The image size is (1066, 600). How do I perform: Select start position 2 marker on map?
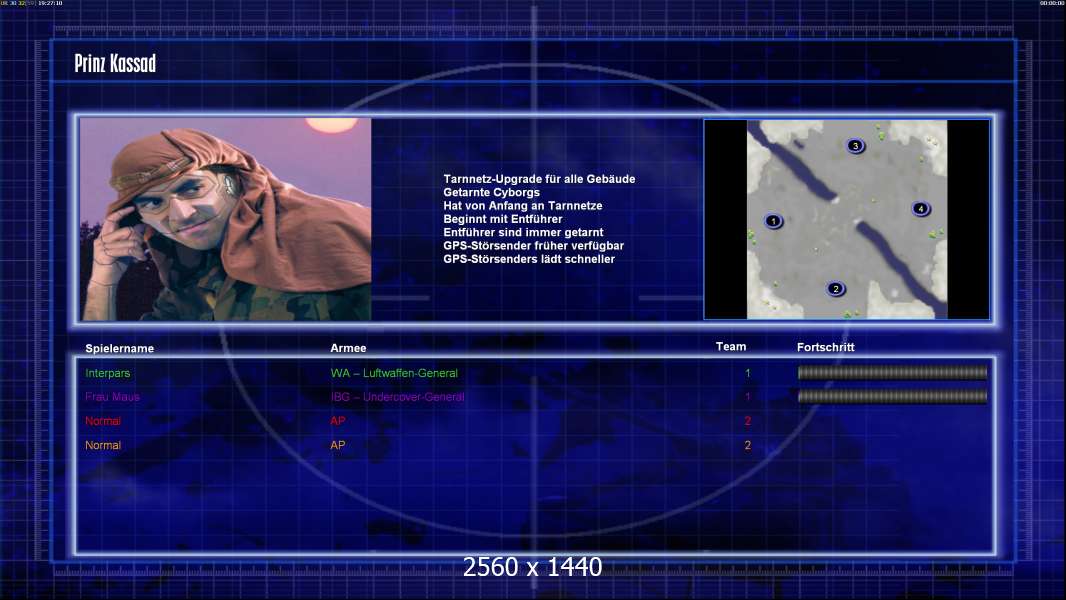(836, 289)
